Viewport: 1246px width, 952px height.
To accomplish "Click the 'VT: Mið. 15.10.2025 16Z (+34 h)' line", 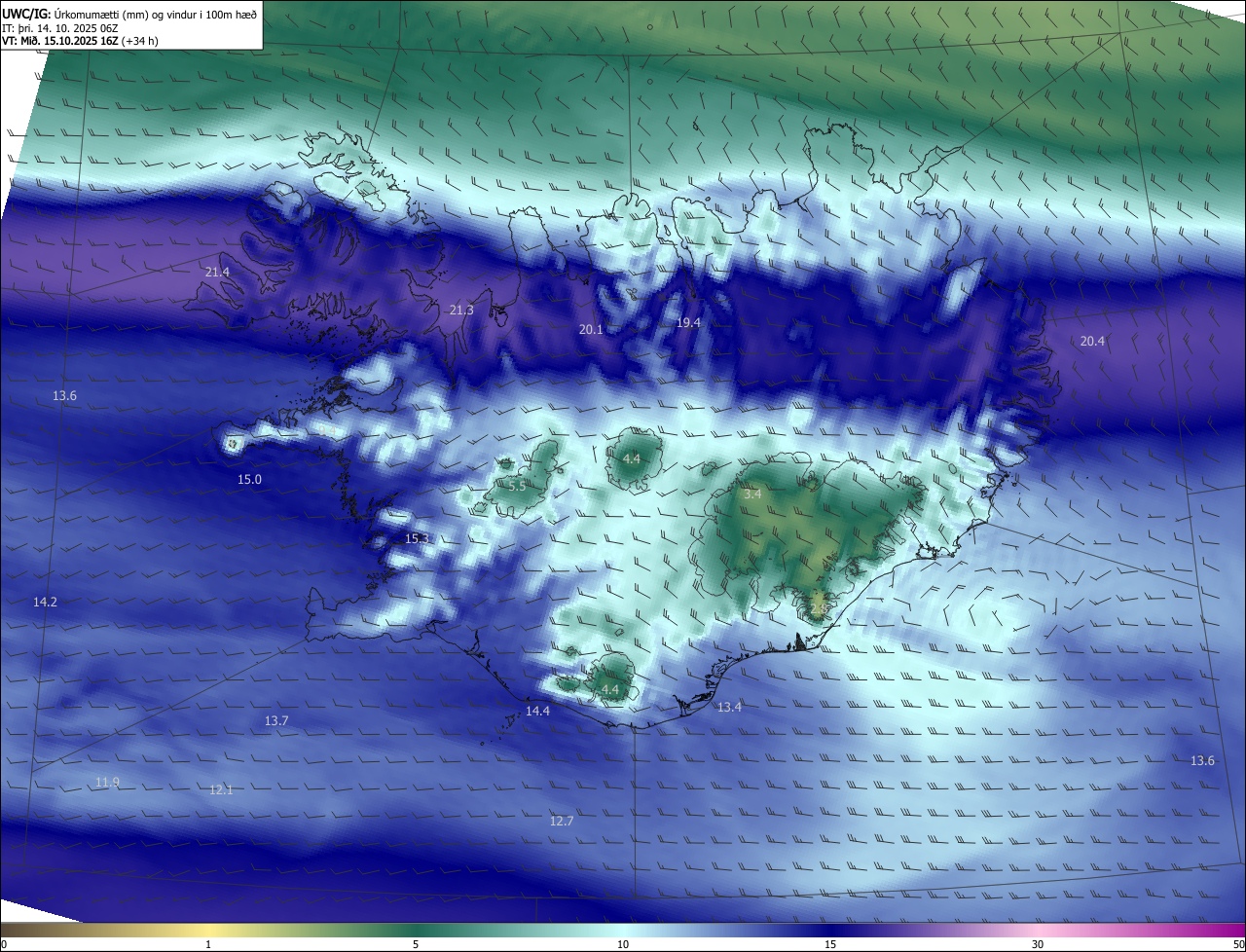I will (x=80, y=42).
